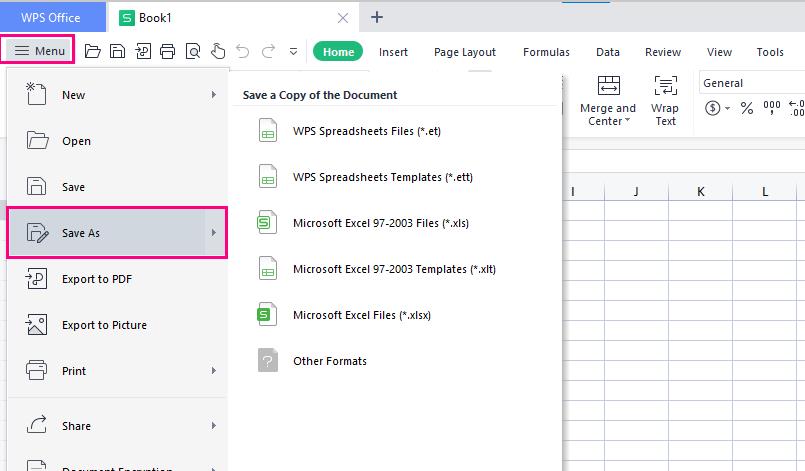Click the Print toolbar icon
805x471 pixels.
click(167, 51)
